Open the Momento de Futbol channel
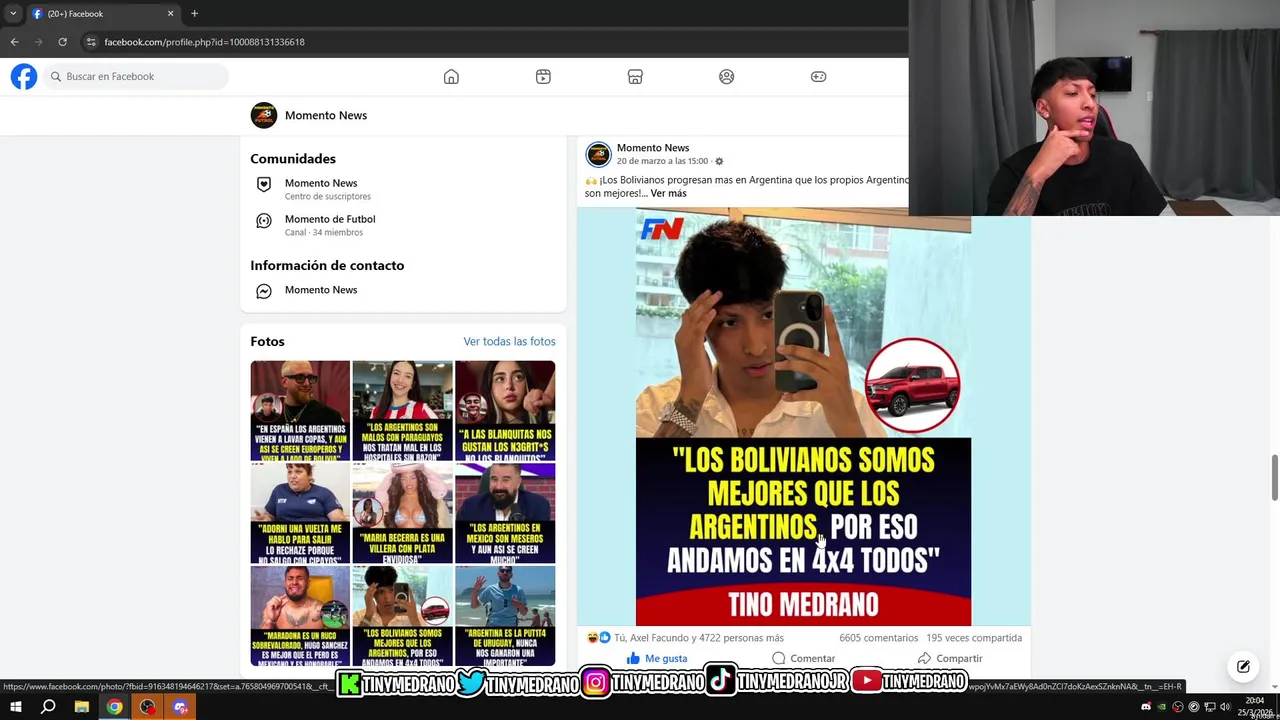Viewport: 1280px width, 720px height. 330,225
